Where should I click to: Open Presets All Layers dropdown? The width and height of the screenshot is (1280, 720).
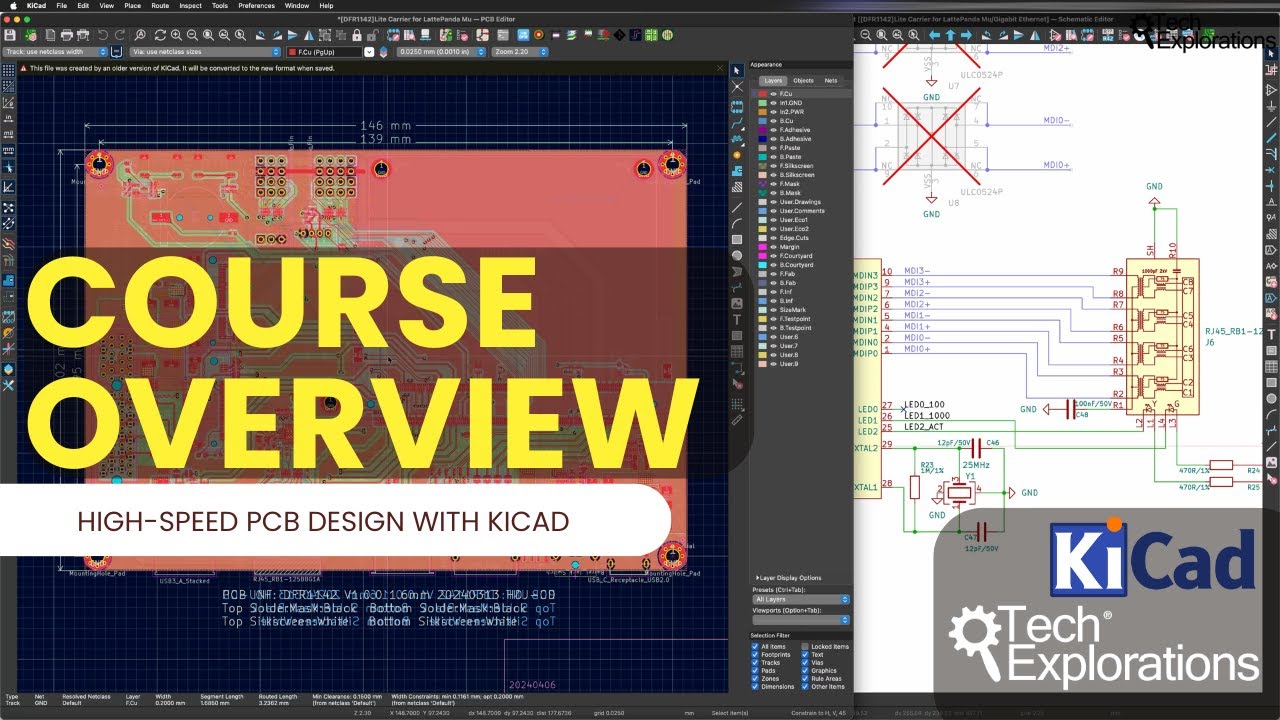(800, 599)
